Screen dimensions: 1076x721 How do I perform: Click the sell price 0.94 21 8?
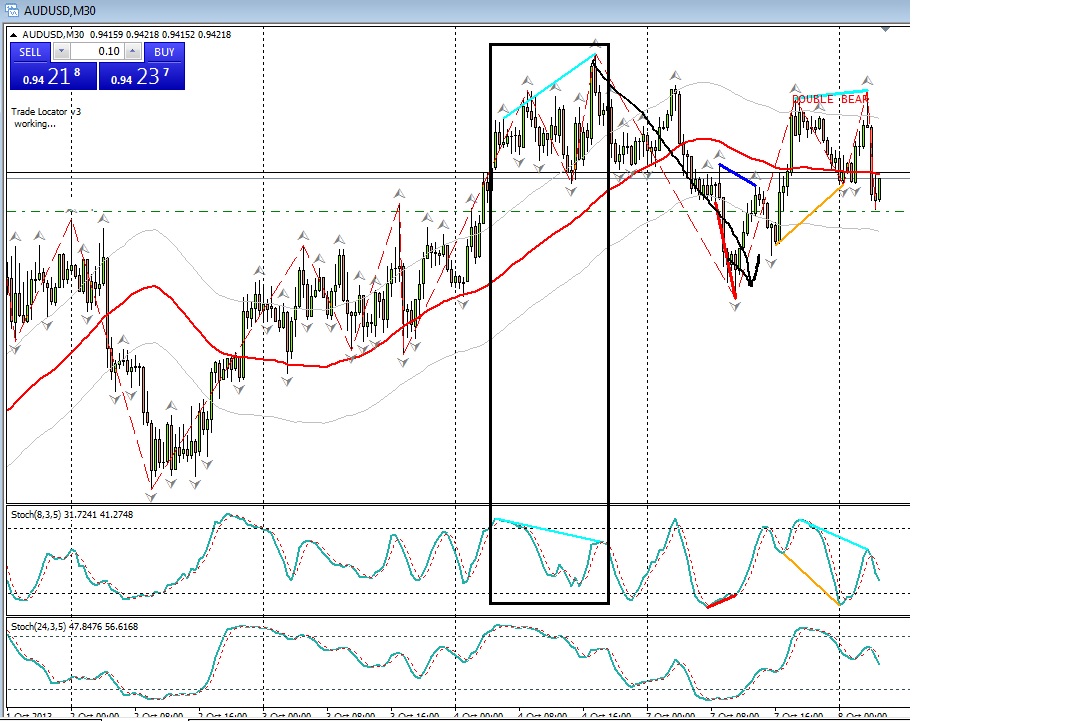tap(53, 76)
